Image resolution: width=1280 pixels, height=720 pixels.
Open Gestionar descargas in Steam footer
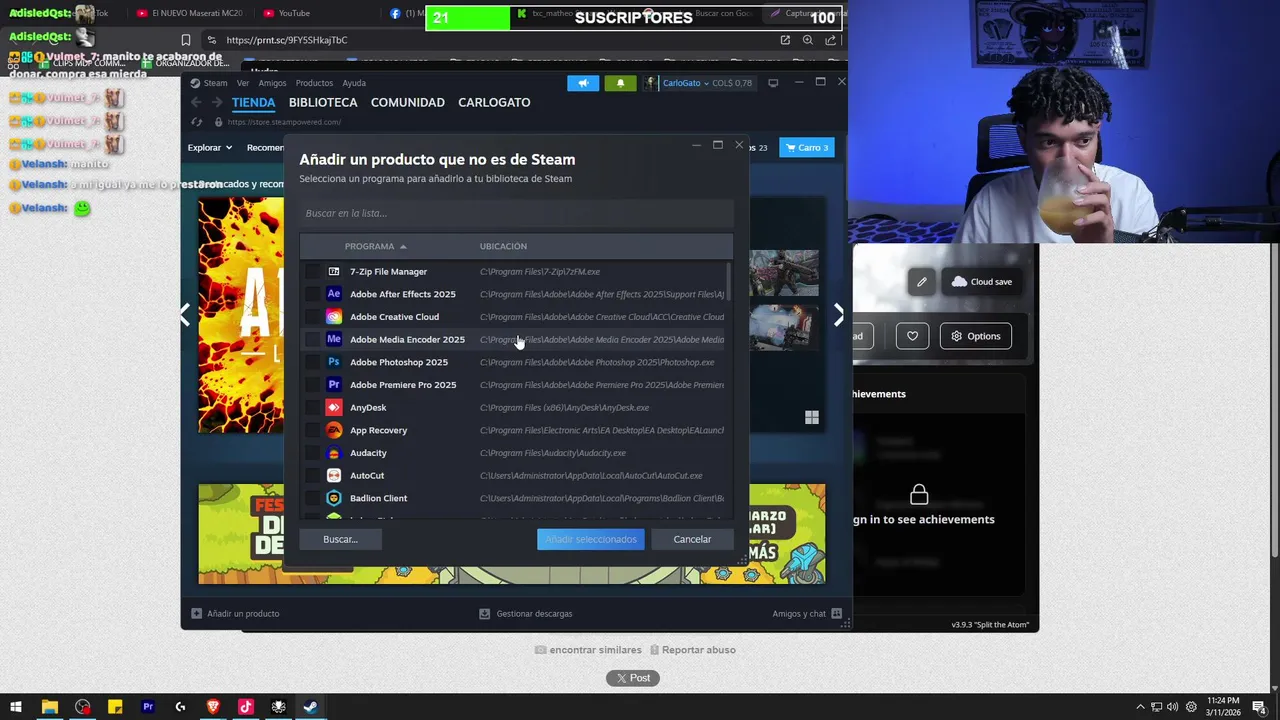coord(526,614)
